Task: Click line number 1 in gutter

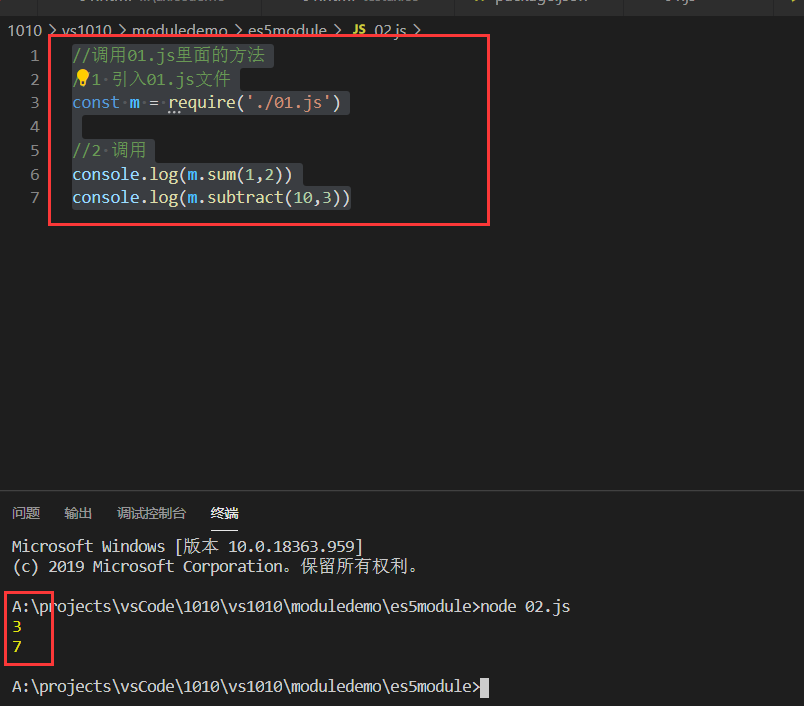Action: tap(34, 55)
